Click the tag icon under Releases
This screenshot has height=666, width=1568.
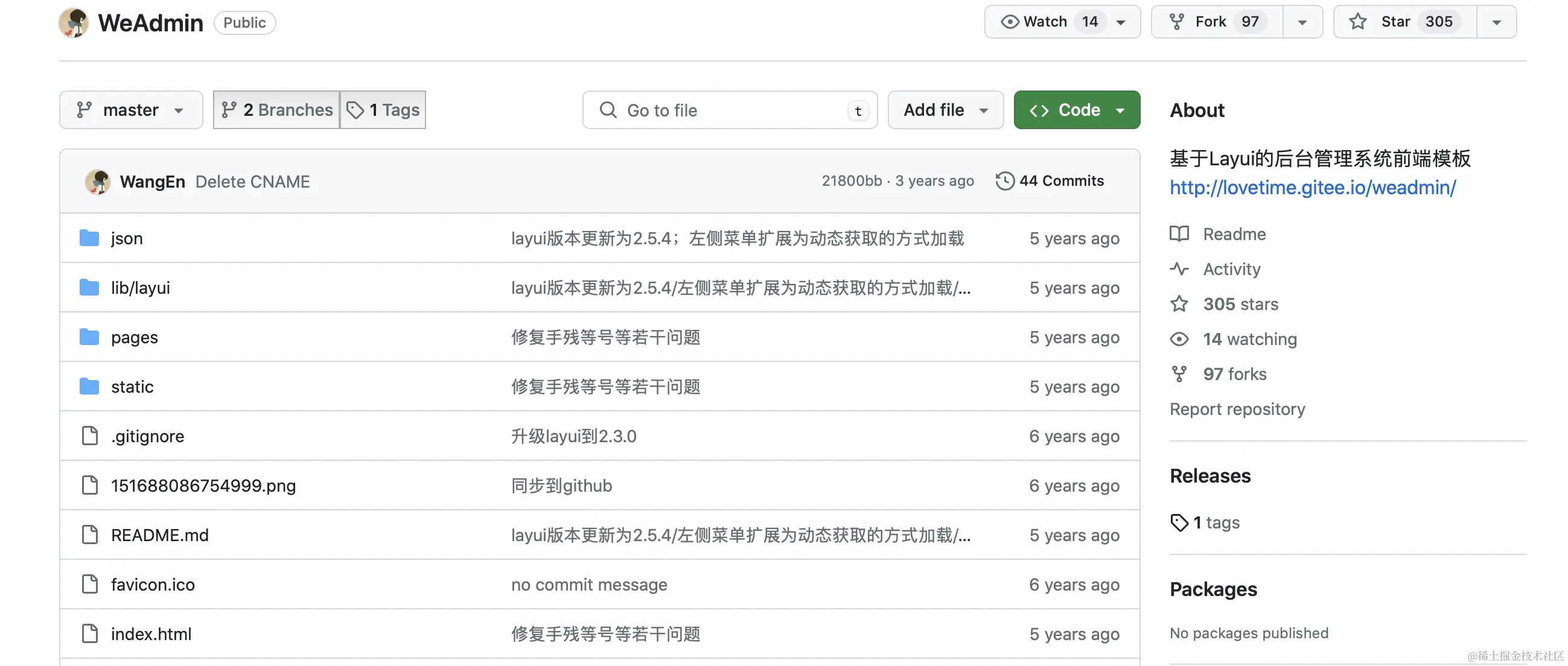pyautogui.click(x=1179, y=522)
